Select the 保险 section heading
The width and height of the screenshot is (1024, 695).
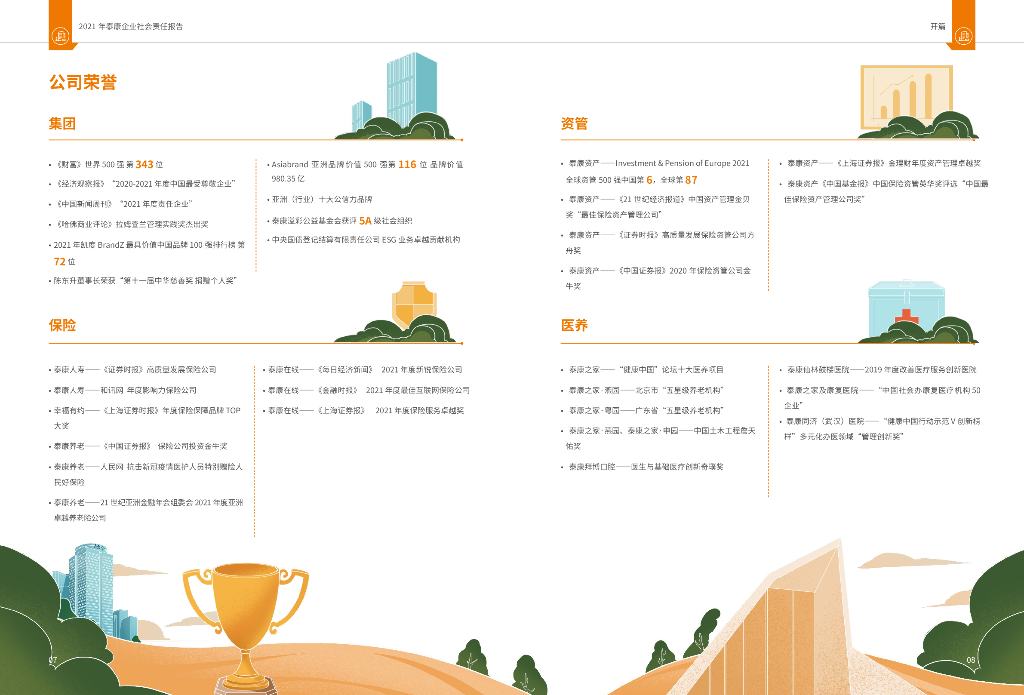tap(62, 325)
